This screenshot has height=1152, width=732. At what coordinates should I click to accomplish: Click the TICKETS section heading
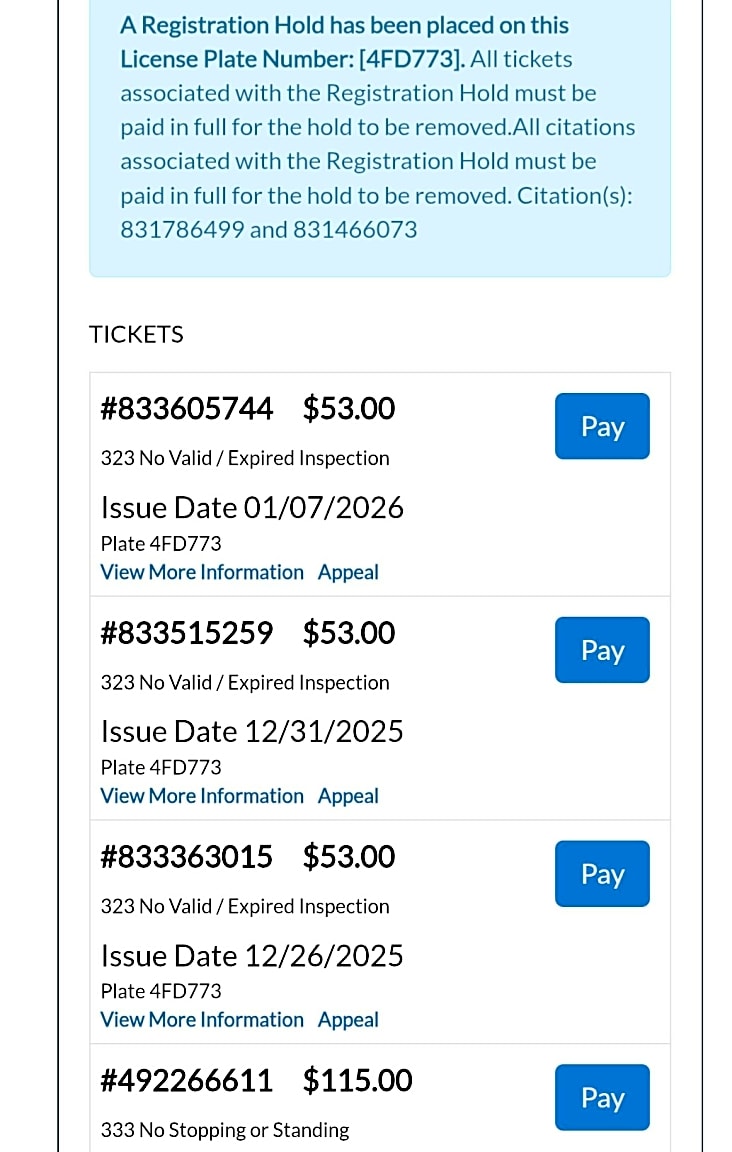coord(137,335)
